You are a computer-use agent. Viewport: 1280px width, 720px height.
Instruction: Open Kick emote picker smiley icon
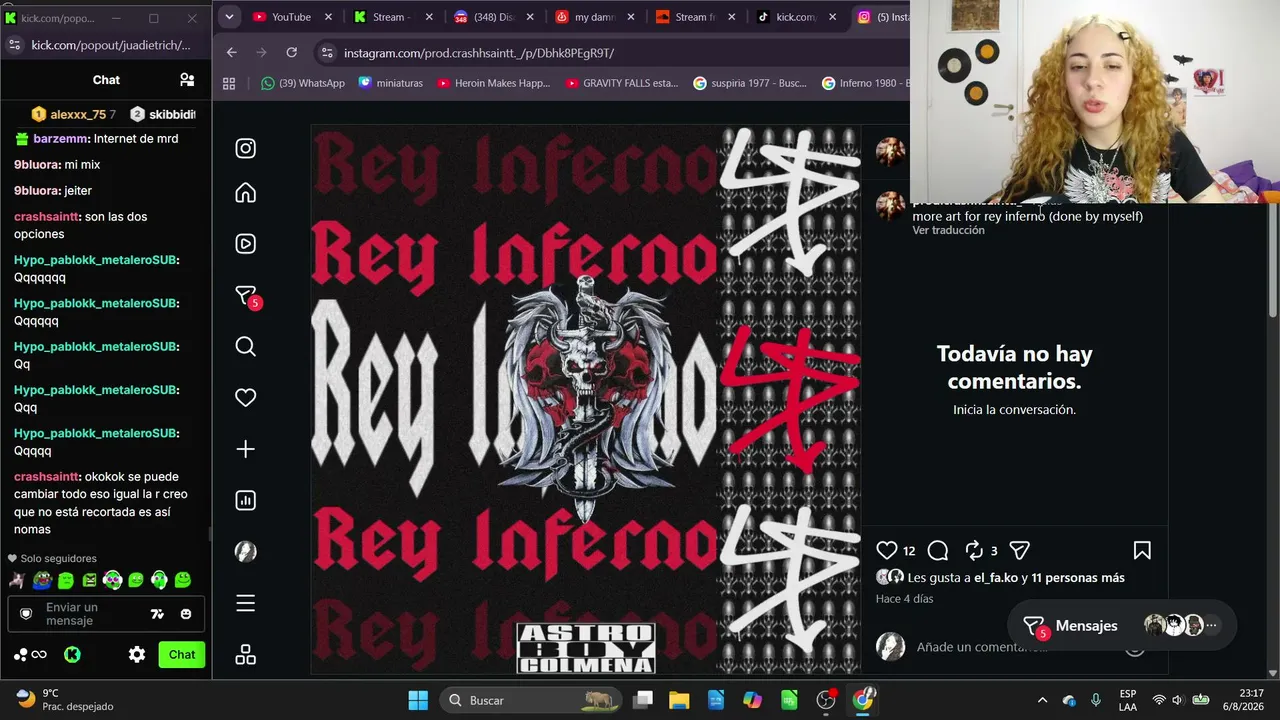(x=186, y=614)
